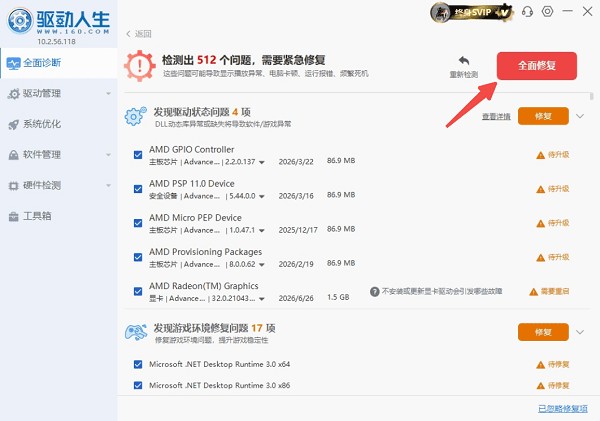This screenshot has width=600, height=421.
Task: Open version dropdown 2.2.0.137 for GPIO Controller
Action: [262, 162]
